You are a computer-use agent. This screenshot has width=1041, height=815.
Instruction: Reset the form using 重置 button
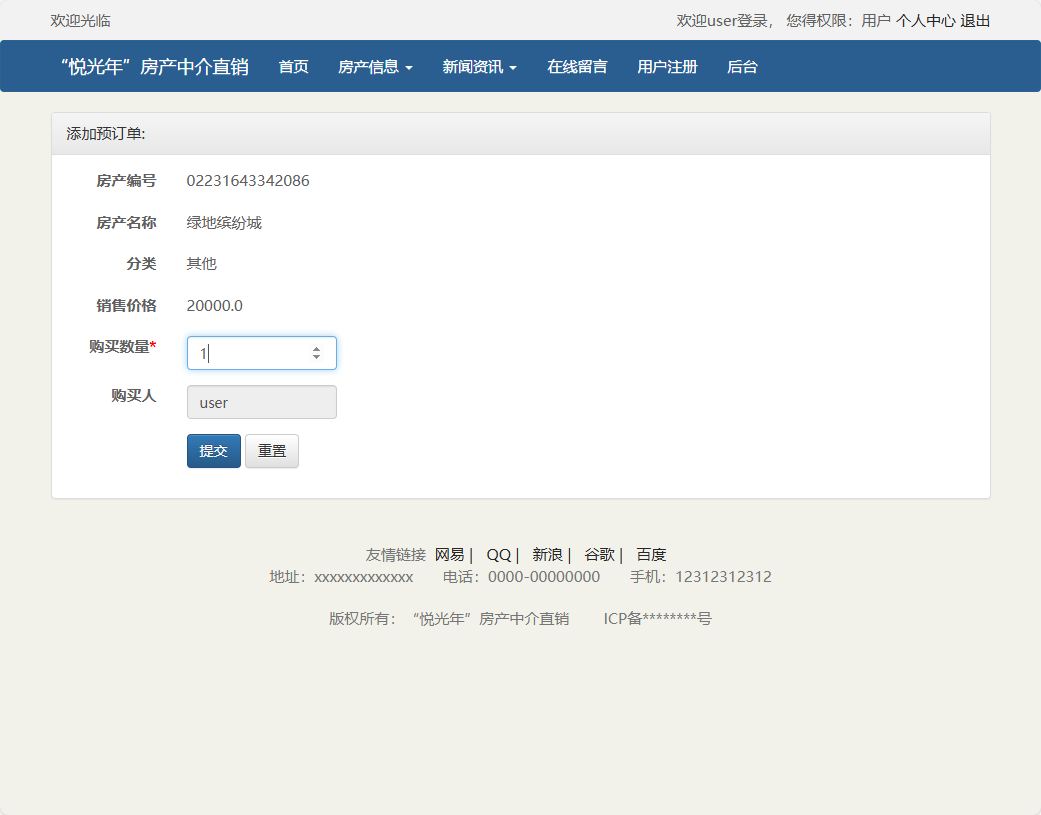(271, 451)
